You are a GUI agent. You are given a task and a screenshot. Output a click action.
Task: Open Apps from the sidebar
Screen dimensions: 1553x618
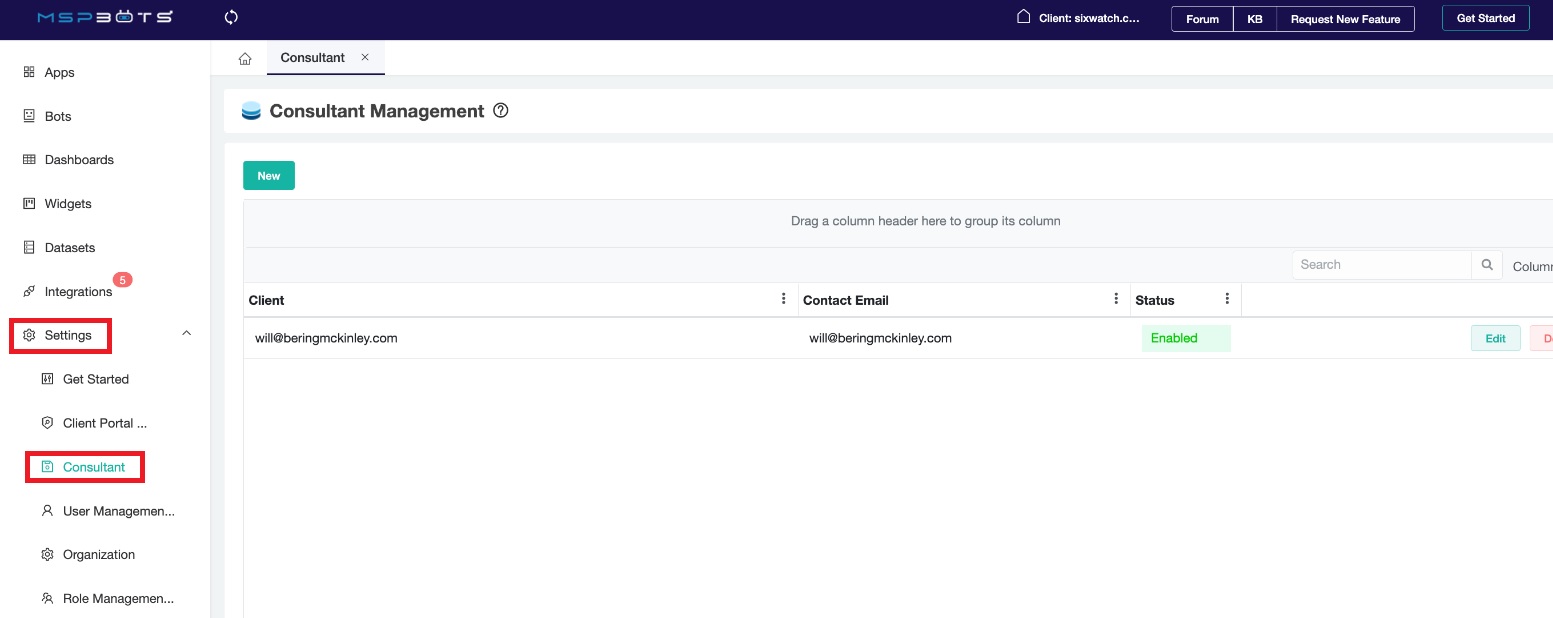(59, 73)
